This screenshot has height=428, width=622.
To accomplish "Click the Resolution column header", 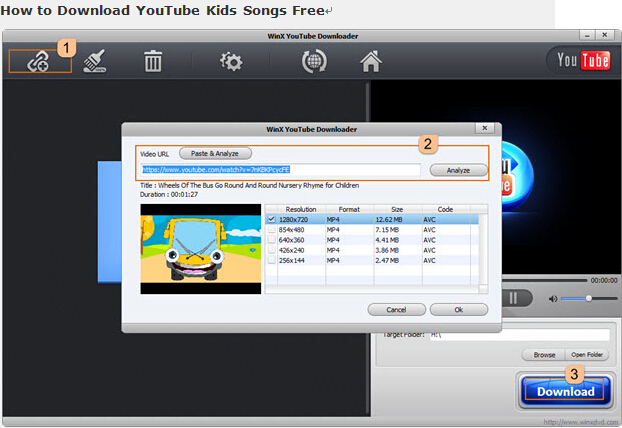I will click(x=301, y=209).
